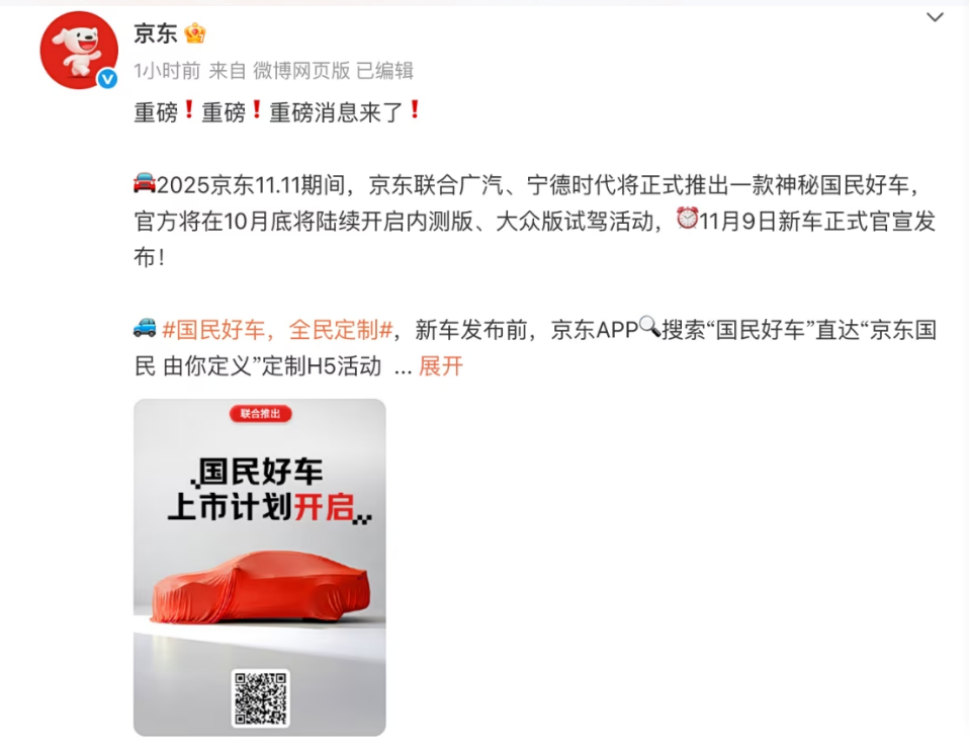Open the JD.com profile avatar
Viewport: 970px width, 754px height.
(79, 49)
